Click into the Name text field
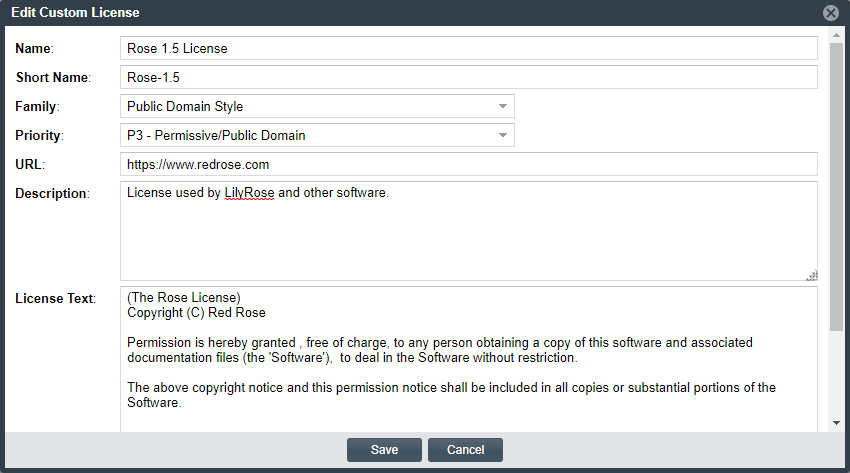 pyautogui.click(x=468, y=48)
